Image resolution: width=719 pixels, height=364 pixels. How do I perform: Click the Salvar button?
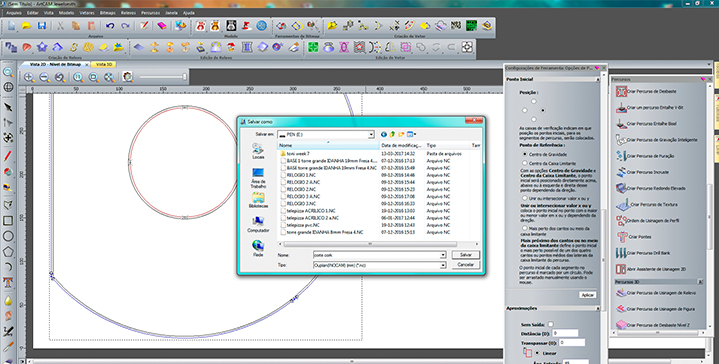pyautogui.click(x=465, y=254)
